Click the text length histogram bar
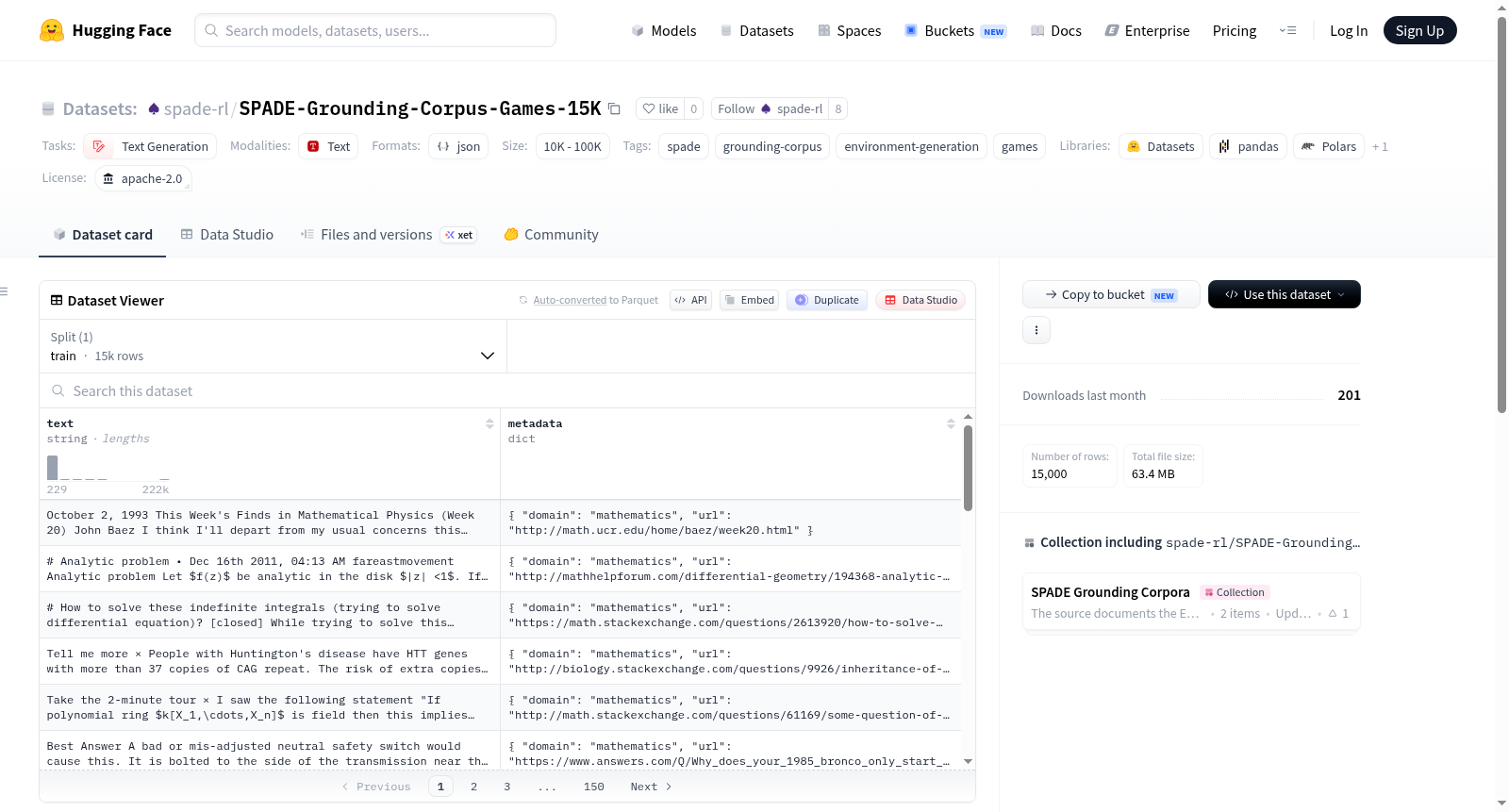 click(53, 467)
